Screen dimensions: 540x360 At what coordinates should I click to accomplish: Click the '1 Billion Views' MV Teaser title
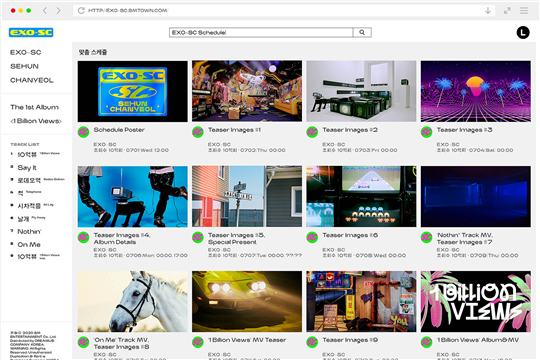pyautogui.click(x=247, y=340)
